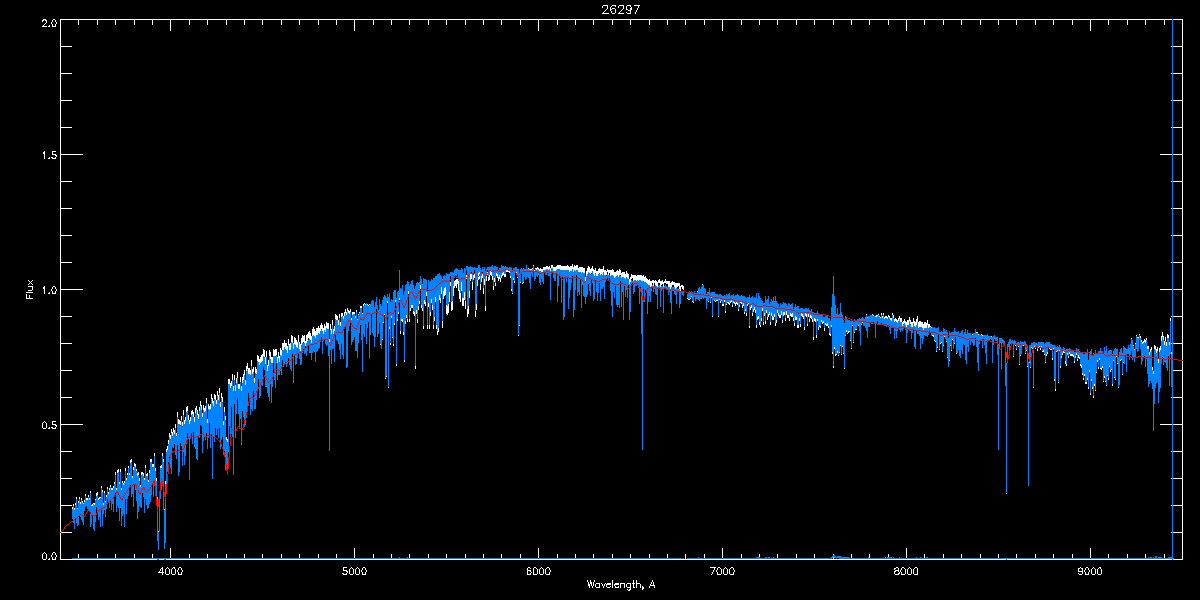Click the Flux axis label
This screenshot has width=1200, height=600.
click(x=30, y=290)
